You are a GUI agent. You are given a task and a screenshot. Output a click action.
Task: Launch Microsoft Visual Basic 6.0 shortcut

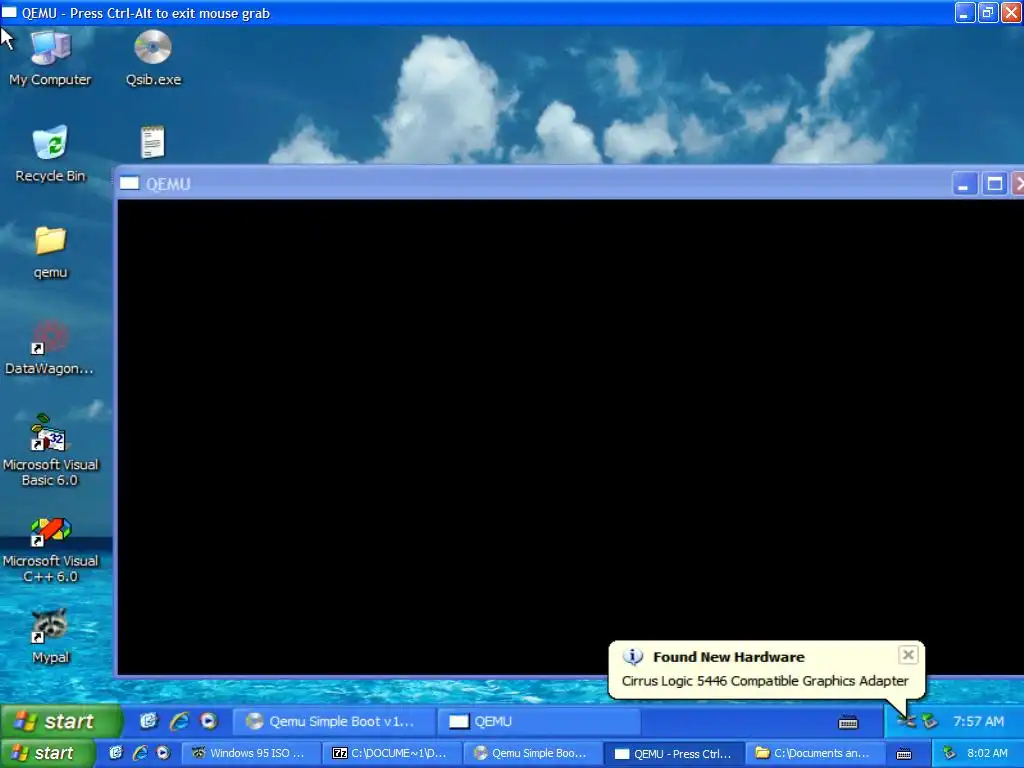(x=50, y=451)
